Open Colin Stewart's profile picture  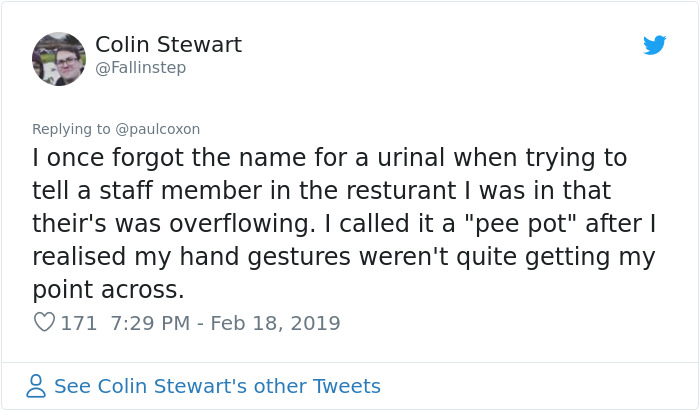pos(59,58)
